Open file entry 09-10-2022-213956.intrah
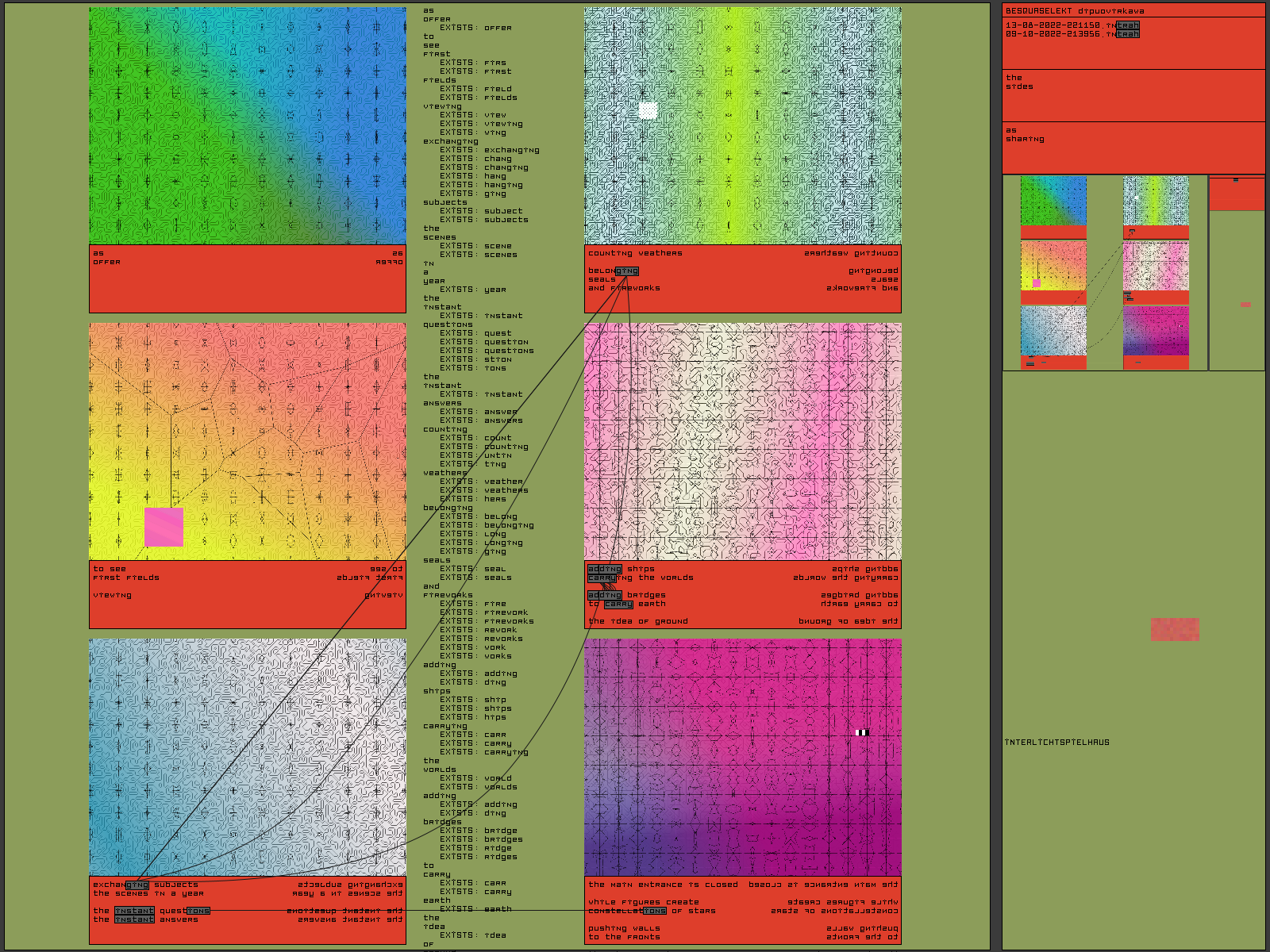The width and height of the screenshot is (1270, 952). click(1072, 34)
